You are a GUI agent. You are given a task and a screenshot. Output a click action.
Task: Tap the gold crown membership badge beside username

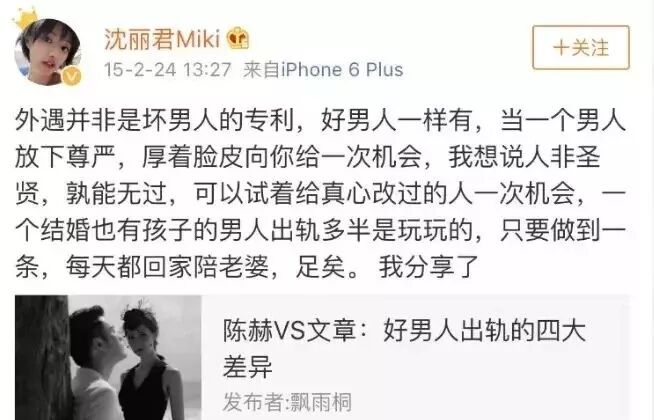click(238, 38)
